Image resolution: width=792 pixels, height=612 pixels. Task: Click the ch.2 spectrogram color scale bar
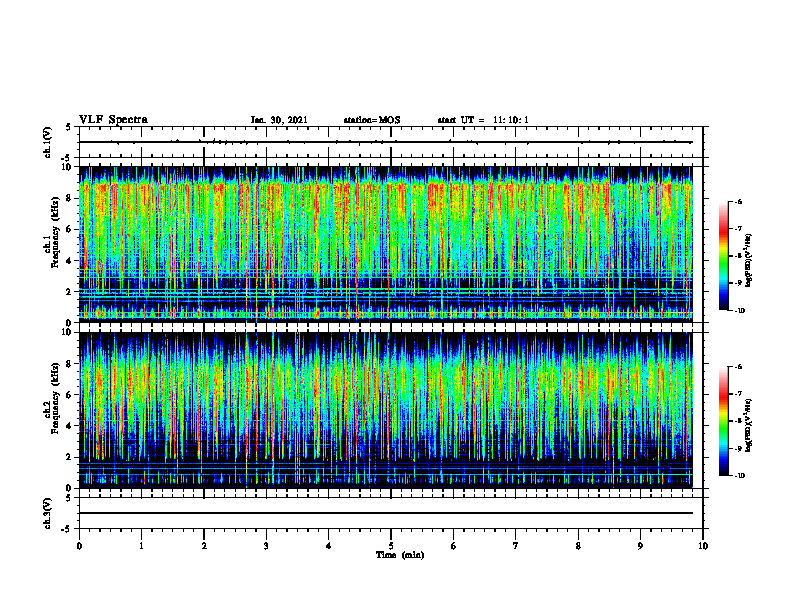[x=723, y=421]
